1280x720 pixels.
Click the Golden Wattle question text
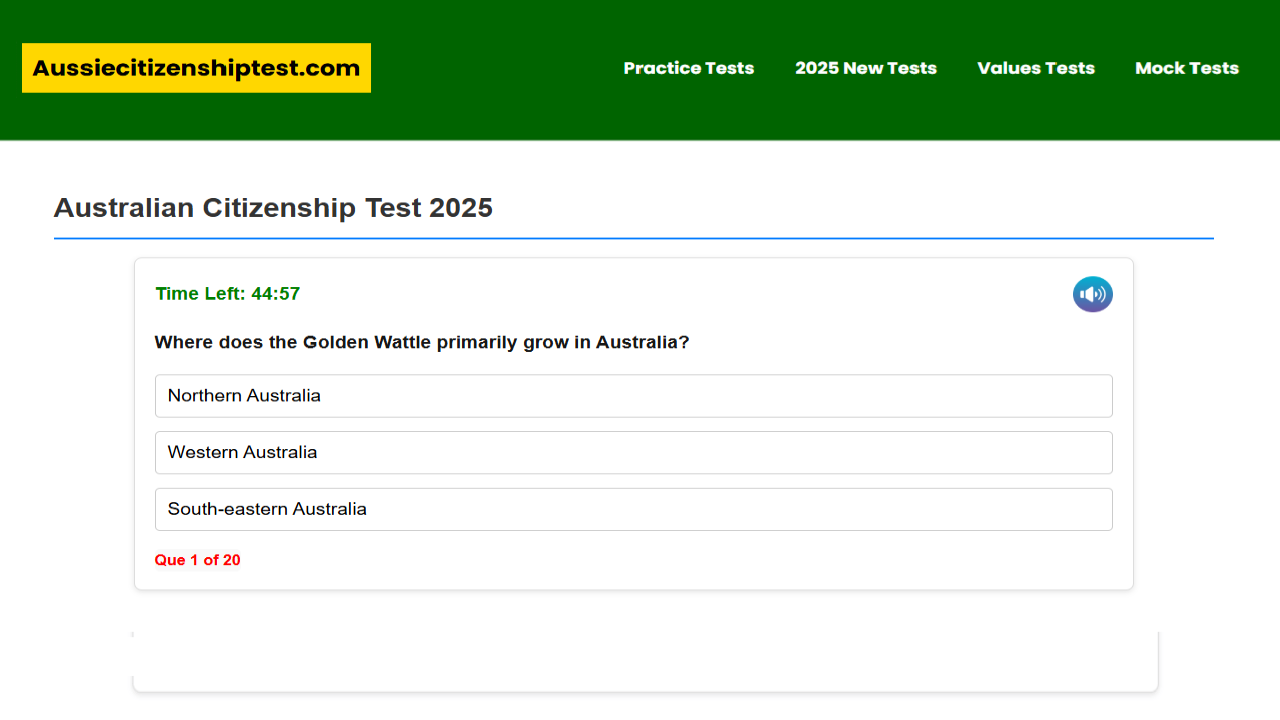(x=421, y=342)
